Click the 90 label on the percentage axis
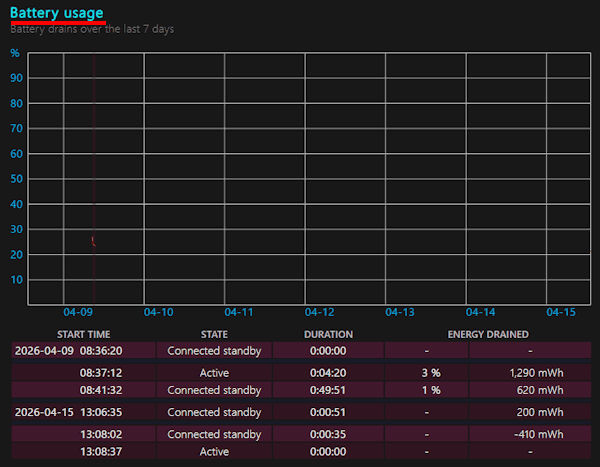Viewport: 600px width, 467px height. point(16,78)
